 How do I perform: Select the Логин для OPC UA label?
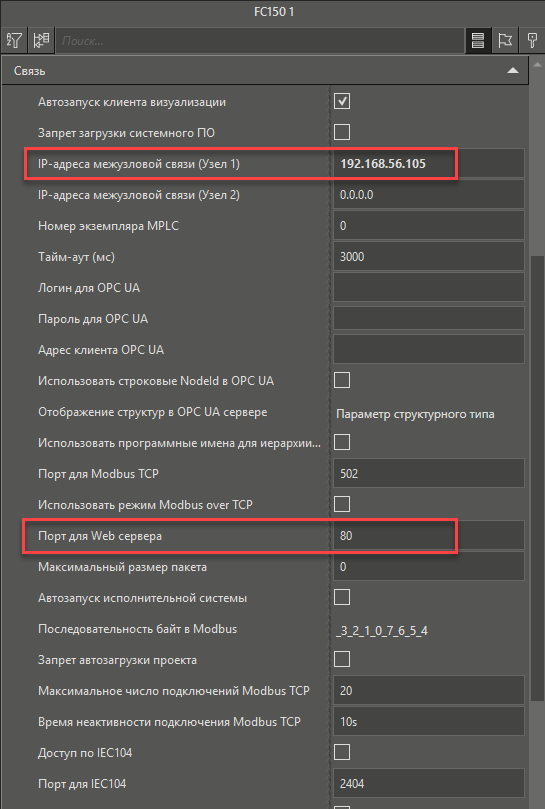pos(89,288)
